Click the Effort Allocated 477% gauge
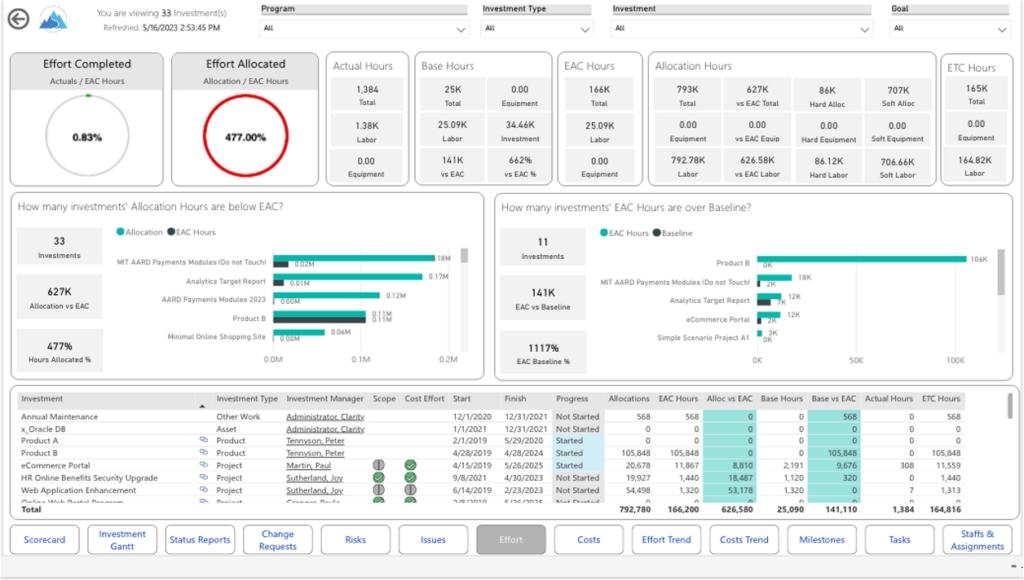Image resolution: width=1024 pixels, height=580 pixels. tap(245, 135)
